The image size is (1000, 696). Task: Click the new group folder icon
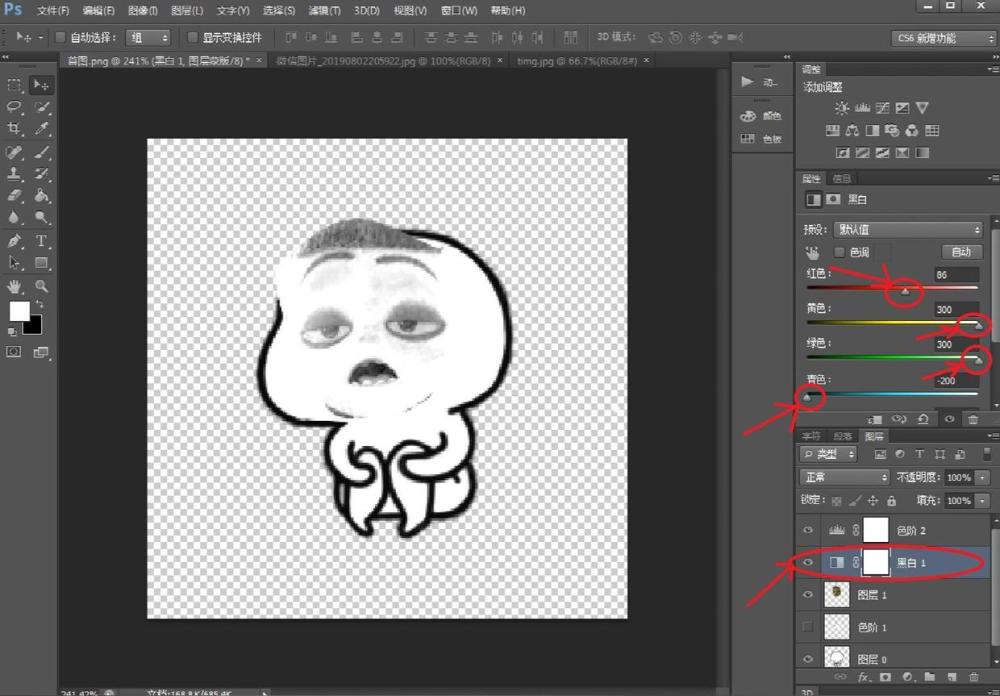929,677
